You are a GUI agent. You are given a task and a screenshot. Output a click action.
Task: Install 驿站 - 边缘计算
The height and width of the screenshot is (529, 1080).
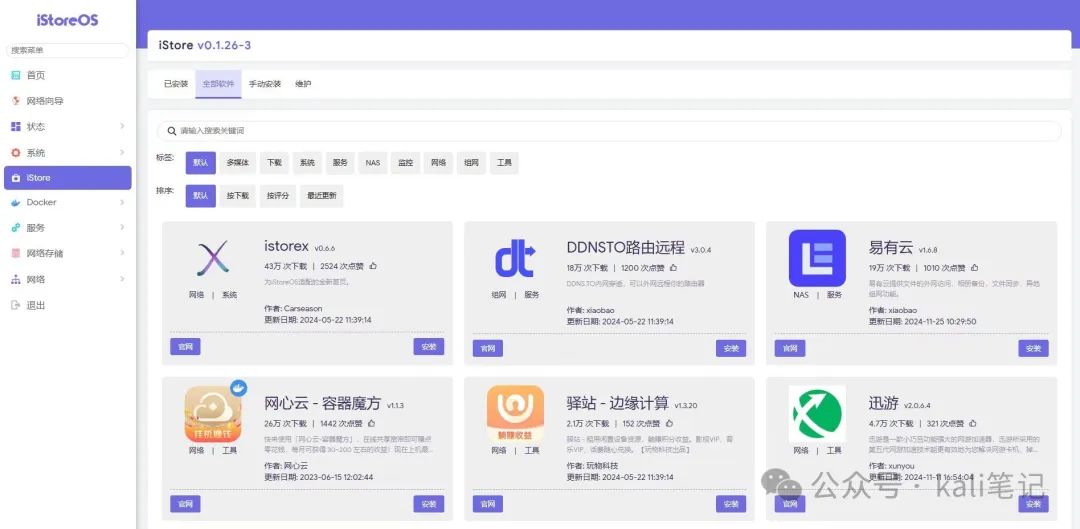(x=731, y=504)
